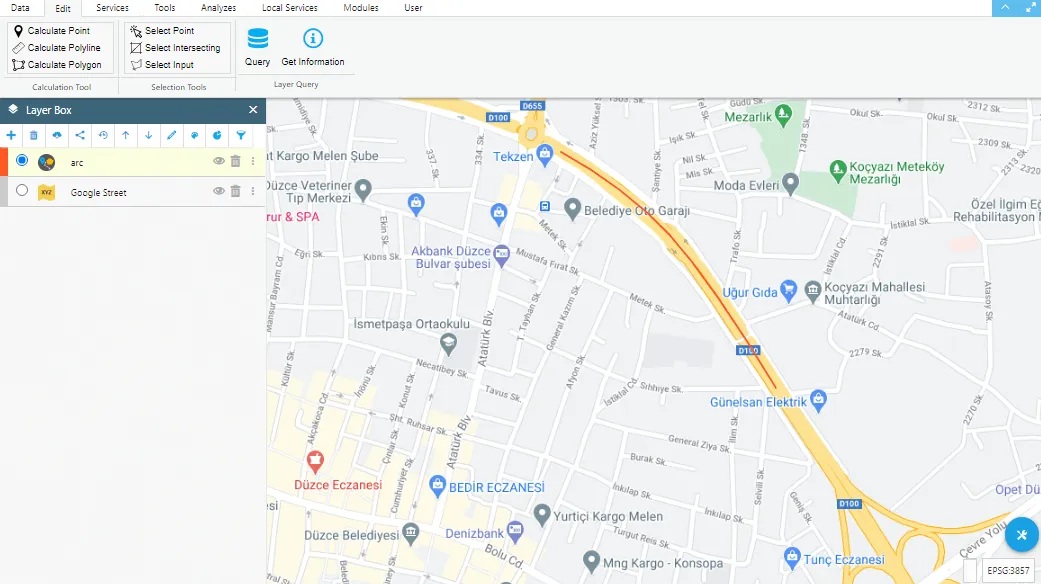Choose the Calculate Point tool
Image resolution: width=1041 pixels, height=584 pixels.
52,31
